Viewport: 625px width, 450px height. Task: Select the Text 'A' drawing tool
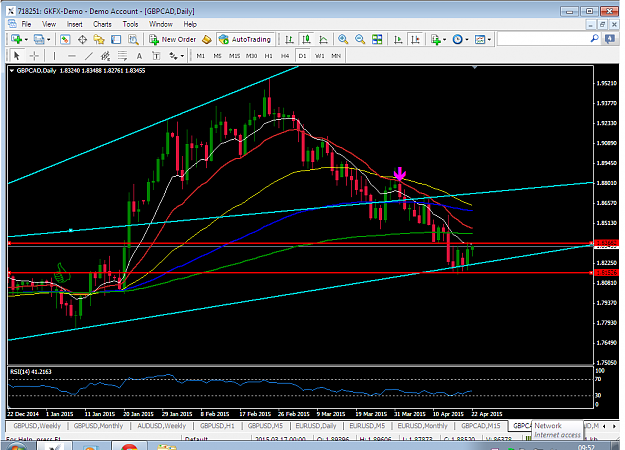tap(139, 56)
